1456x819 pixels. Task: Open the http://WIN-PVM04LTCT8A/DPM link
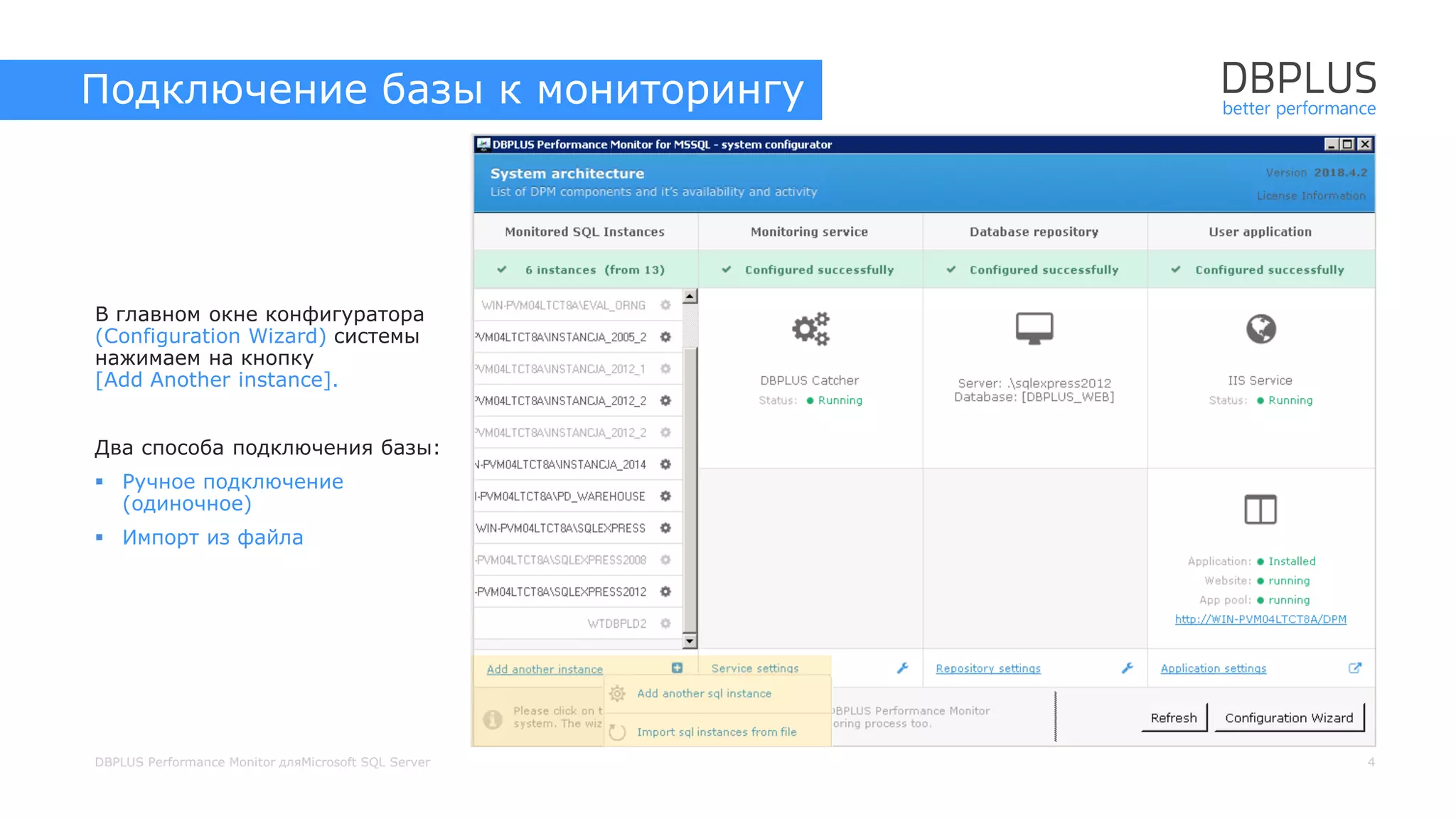point(1260,619)
